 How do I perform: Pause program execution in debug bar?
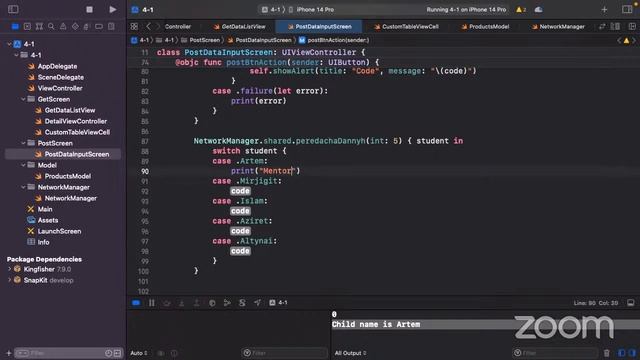pos(151,303)
